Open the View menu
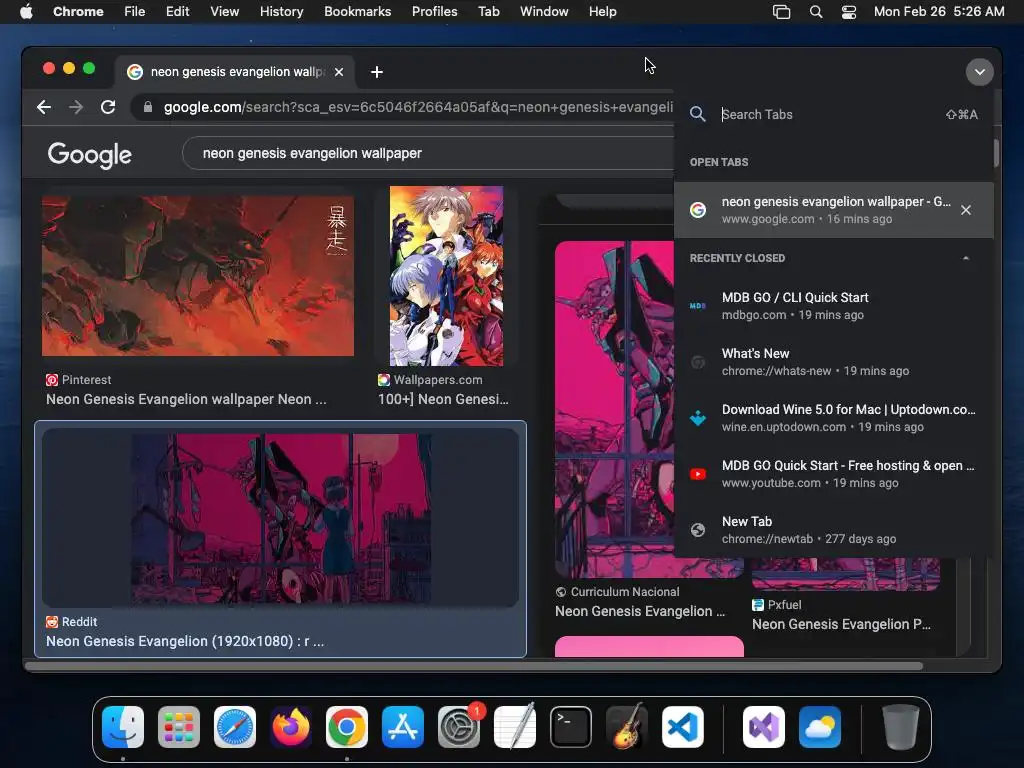The width and height of the screenshot is (1024, 768). (x=224, y=12)
